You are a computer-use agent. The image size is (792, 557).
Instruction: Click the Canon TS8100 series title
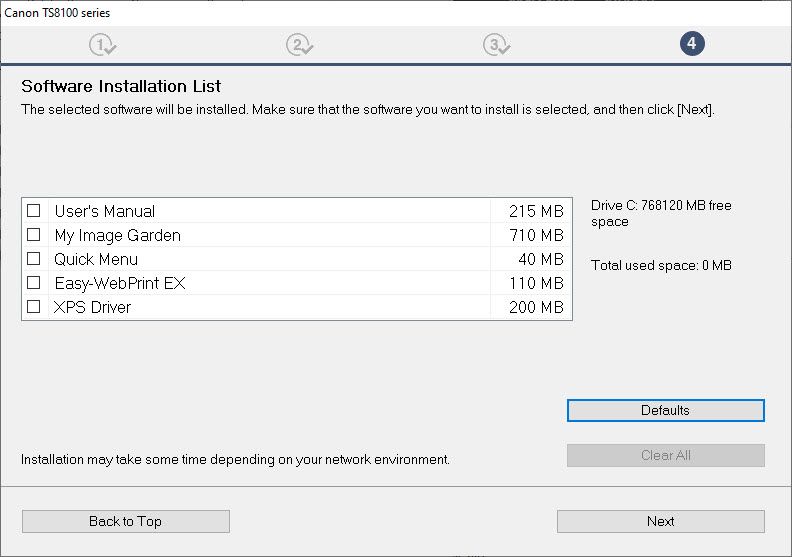point(57,13)
